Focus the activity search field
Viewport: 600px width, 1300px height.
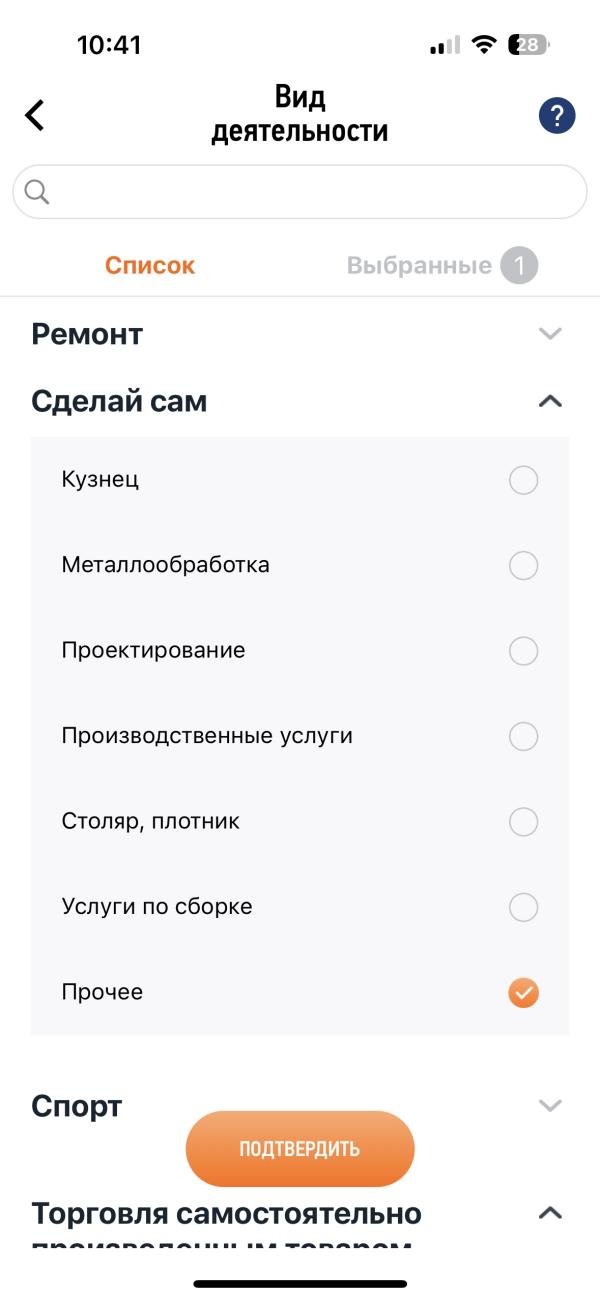pos(300,192)
